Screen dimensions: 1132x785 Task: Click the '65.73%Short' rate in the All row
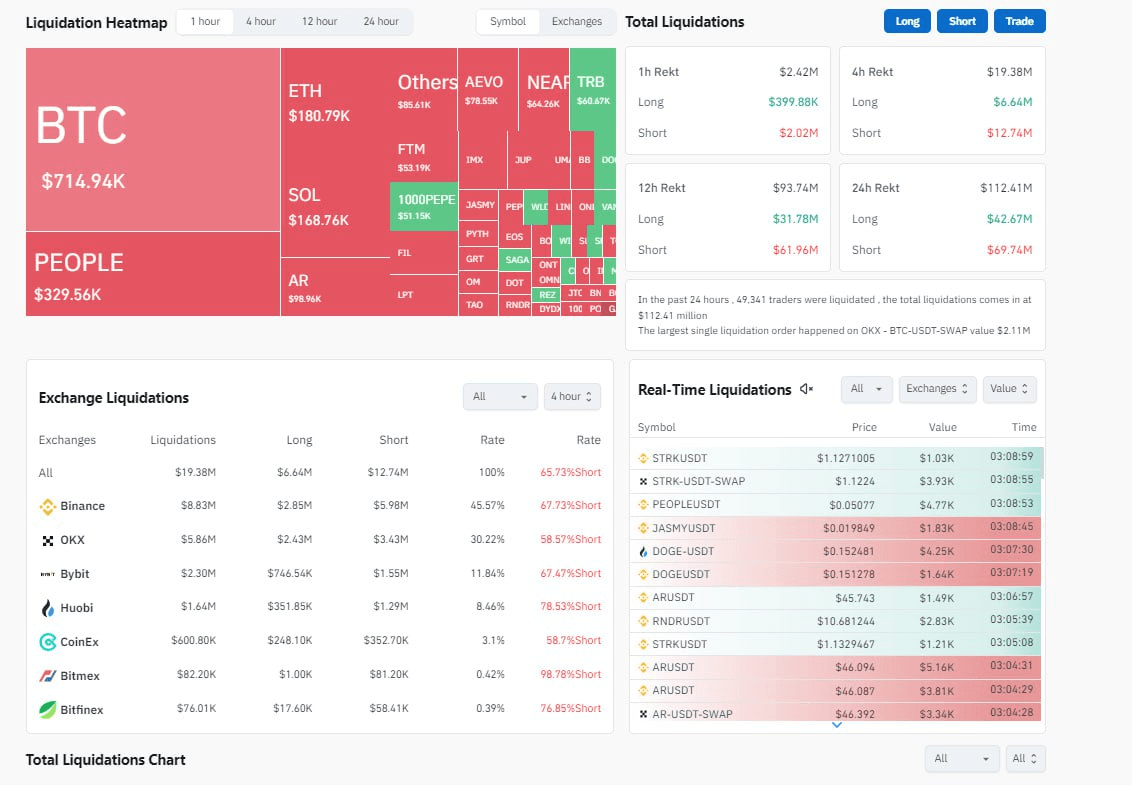570,472
